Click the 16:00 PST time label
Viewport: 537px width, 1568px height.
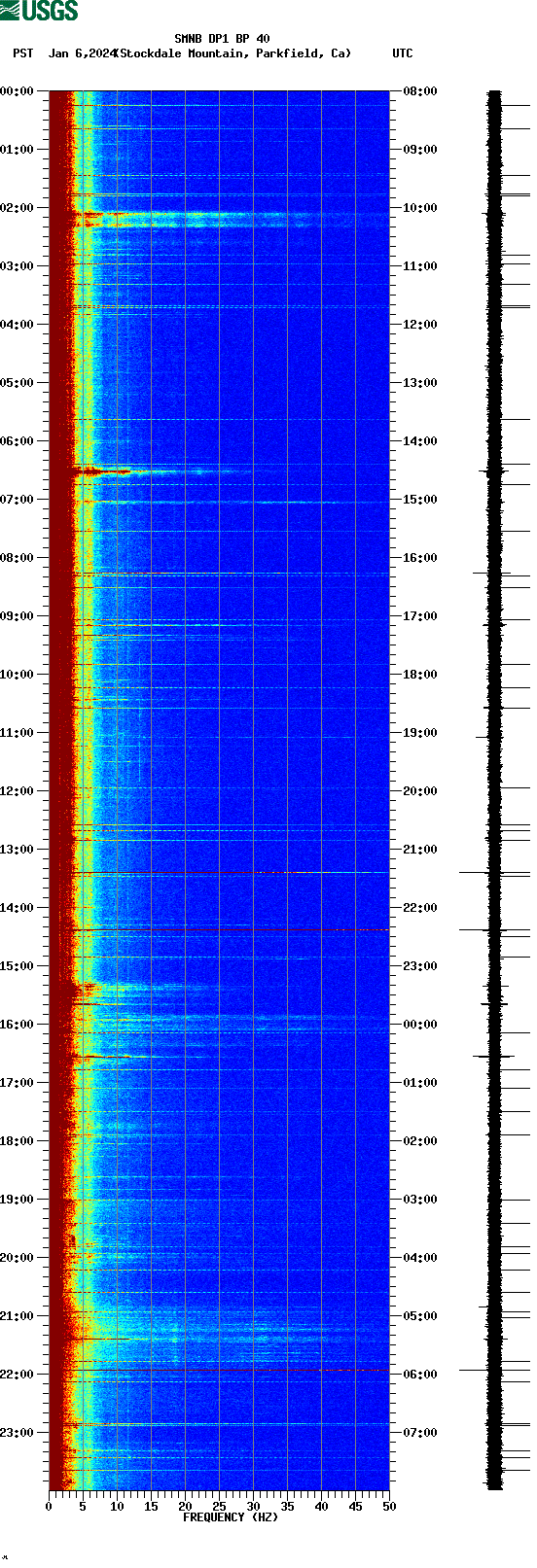coord(18,1025)
